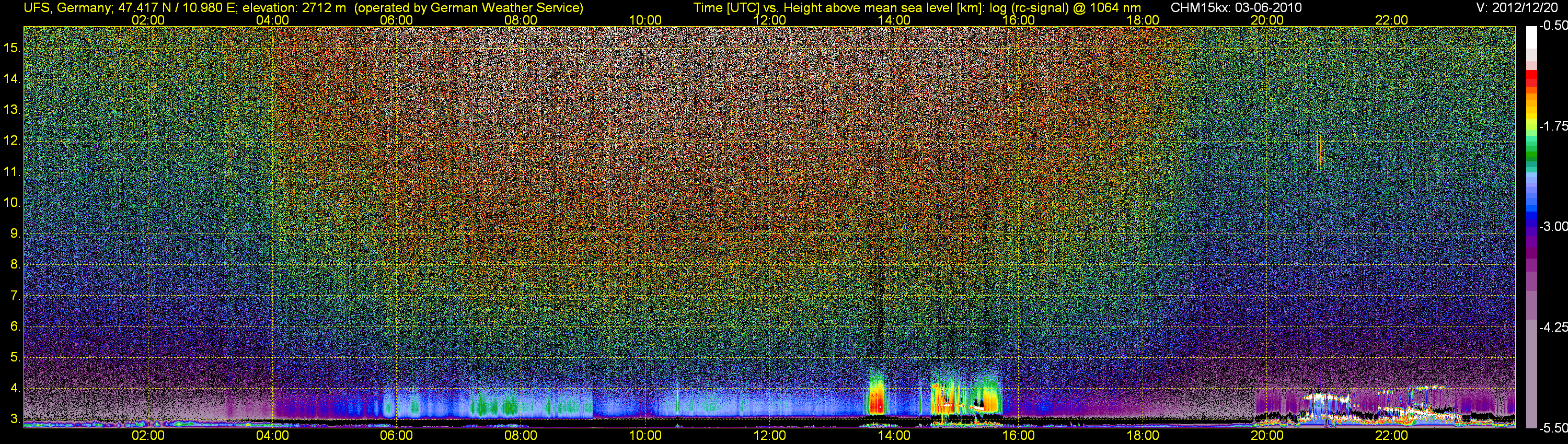
Task: Click the '4.' km height axis label
Action: coord(15,388)
